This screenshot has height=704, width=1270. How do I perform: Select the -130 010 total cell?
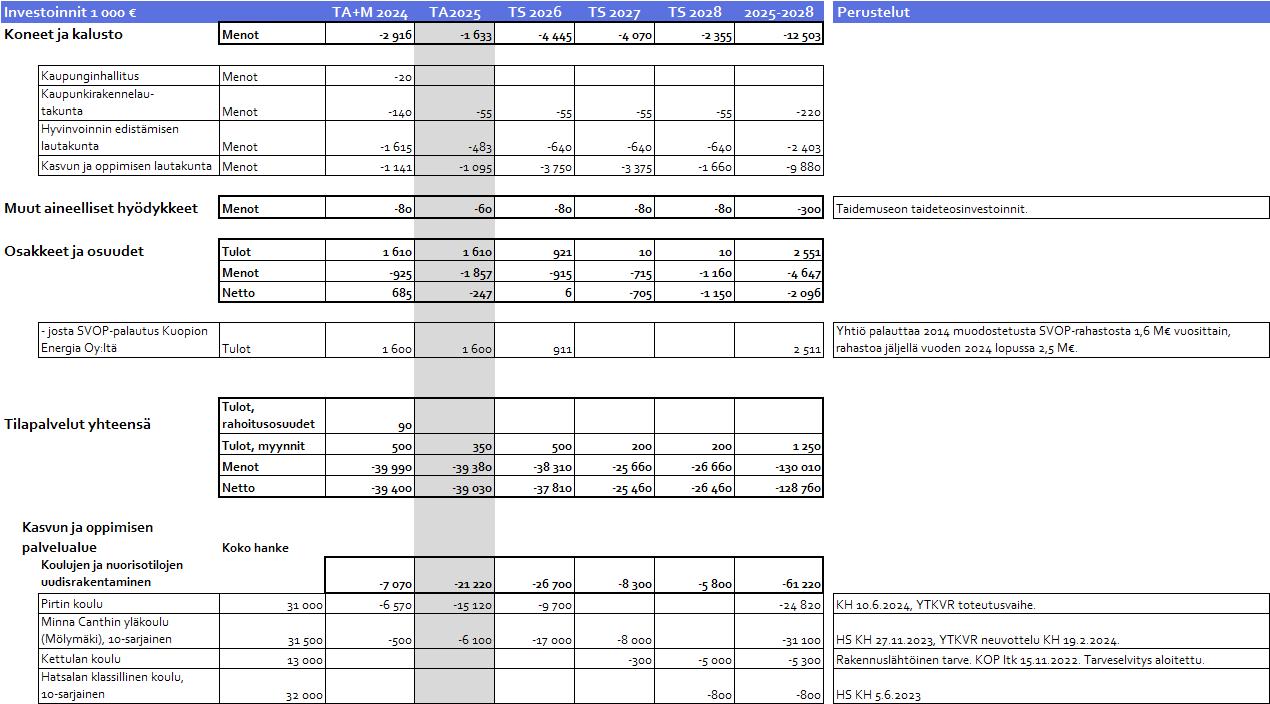pyautogui.click(x=779, y=466)
